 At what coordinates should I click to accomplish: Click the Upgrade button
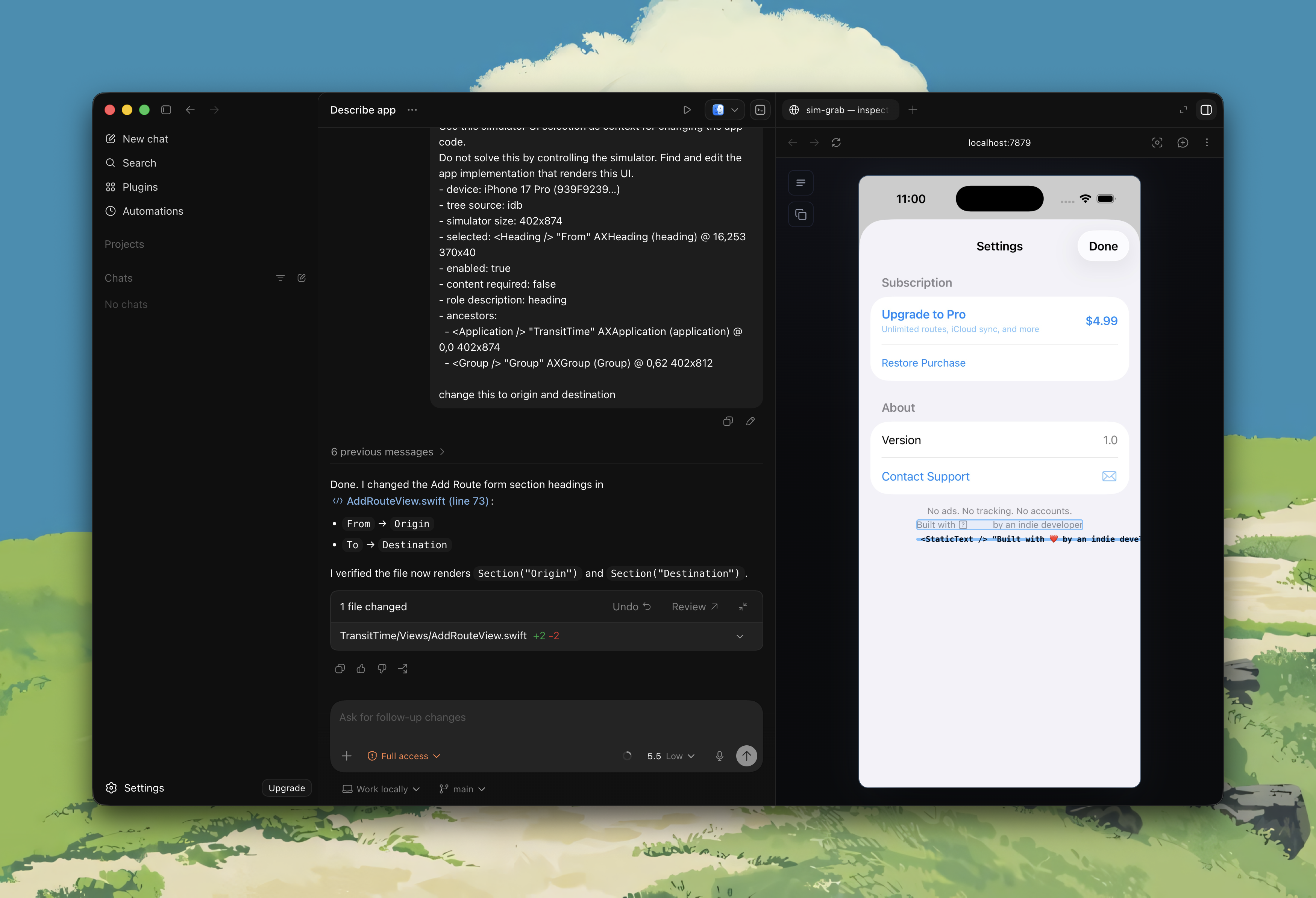(x=287, y=787)
